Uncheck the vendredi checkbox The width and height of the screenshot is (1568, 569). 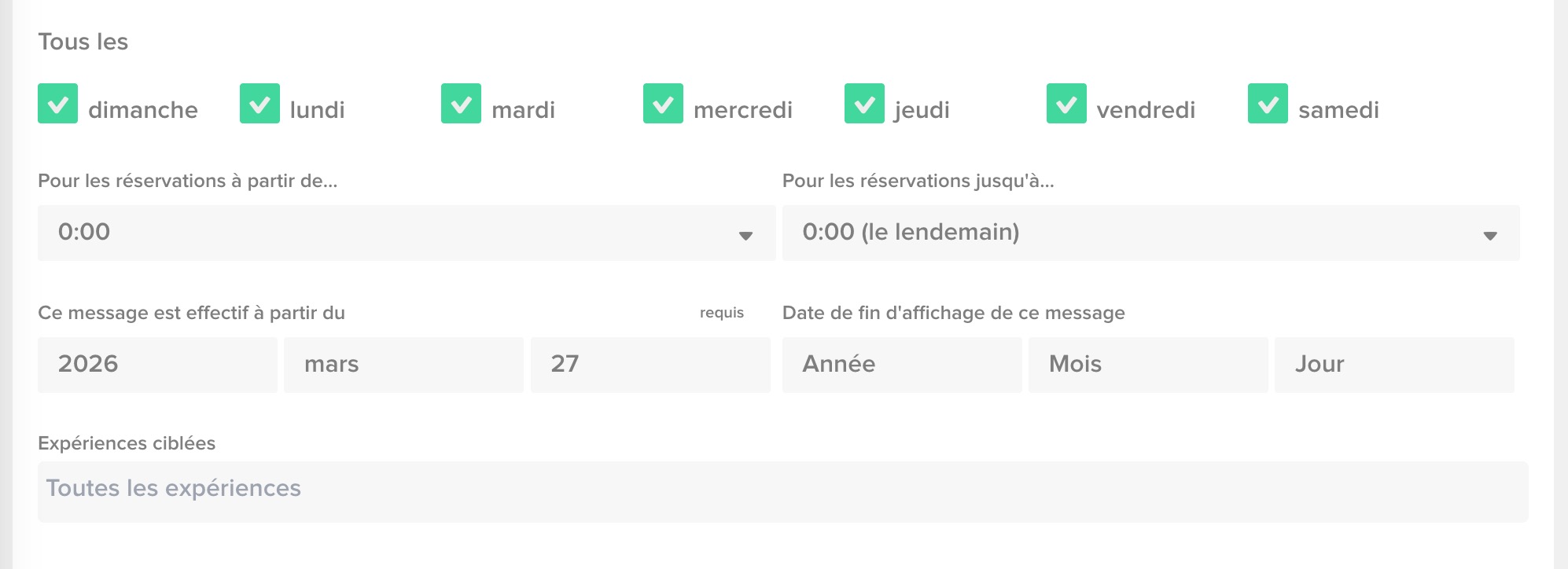tap(1066, 104)
